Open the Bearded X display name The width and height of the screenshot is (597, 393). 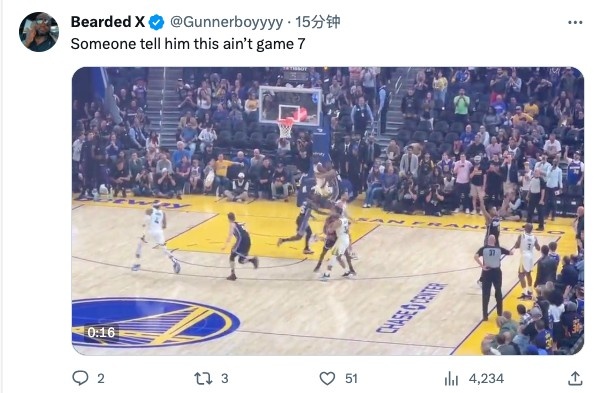108,22
